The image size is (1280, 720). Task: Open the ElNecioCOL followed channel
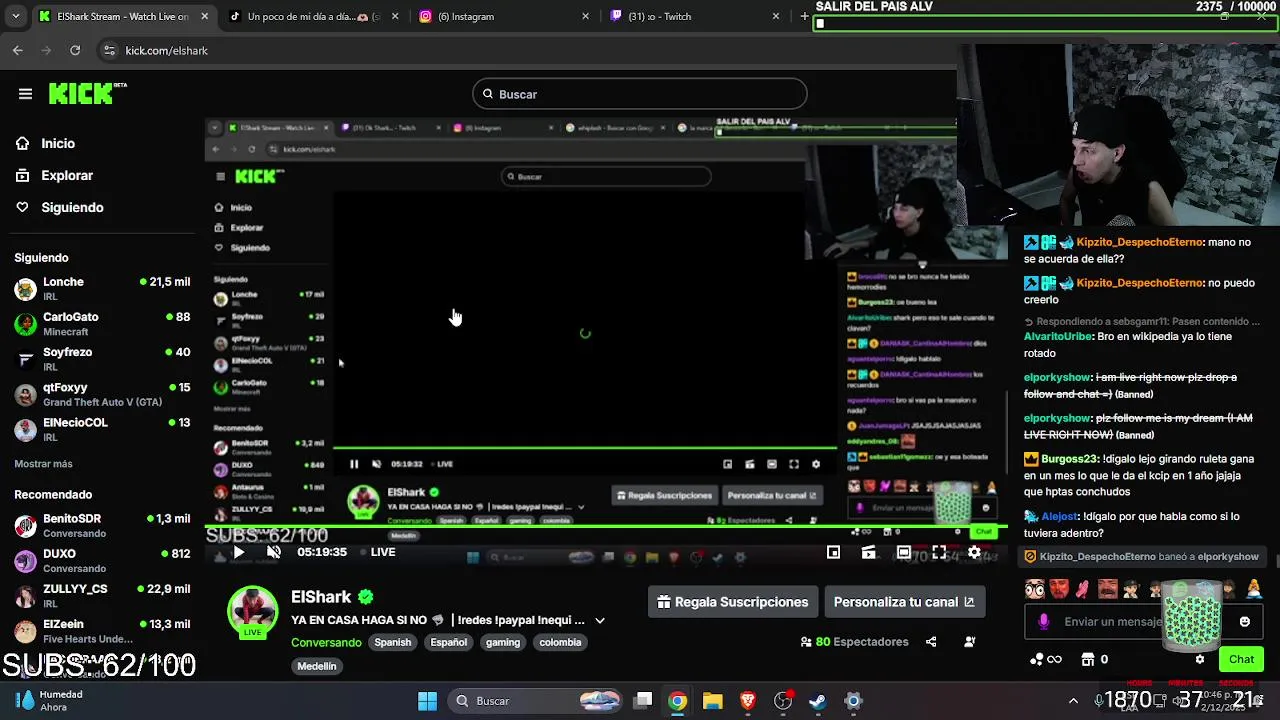click(x=102, y=429)
